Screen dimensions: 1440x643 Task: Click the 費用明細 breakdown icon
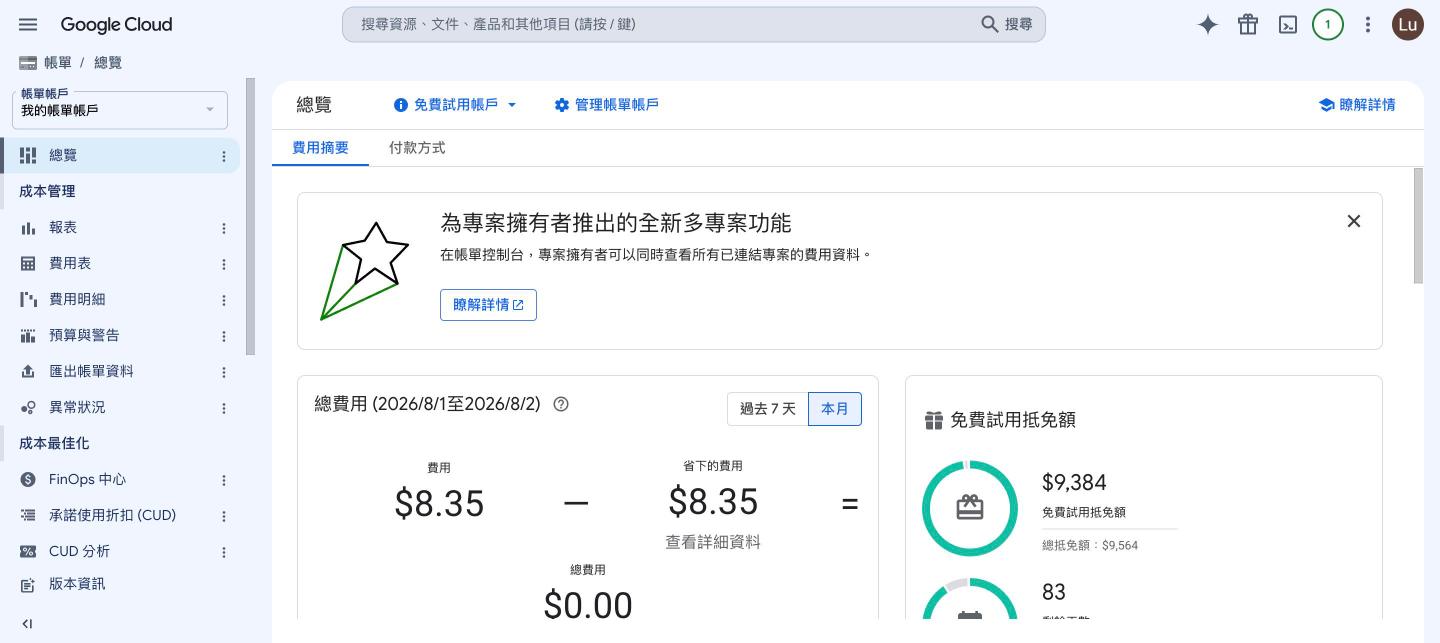28,300
